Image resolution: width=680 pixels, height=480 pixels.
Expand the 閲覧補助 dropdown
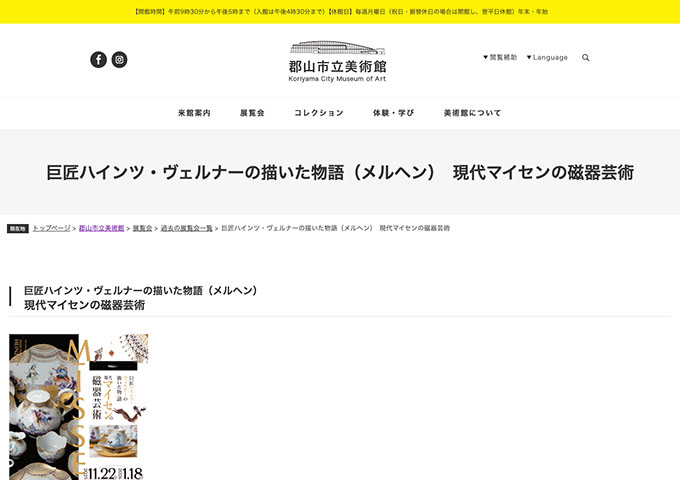[500, 57]
